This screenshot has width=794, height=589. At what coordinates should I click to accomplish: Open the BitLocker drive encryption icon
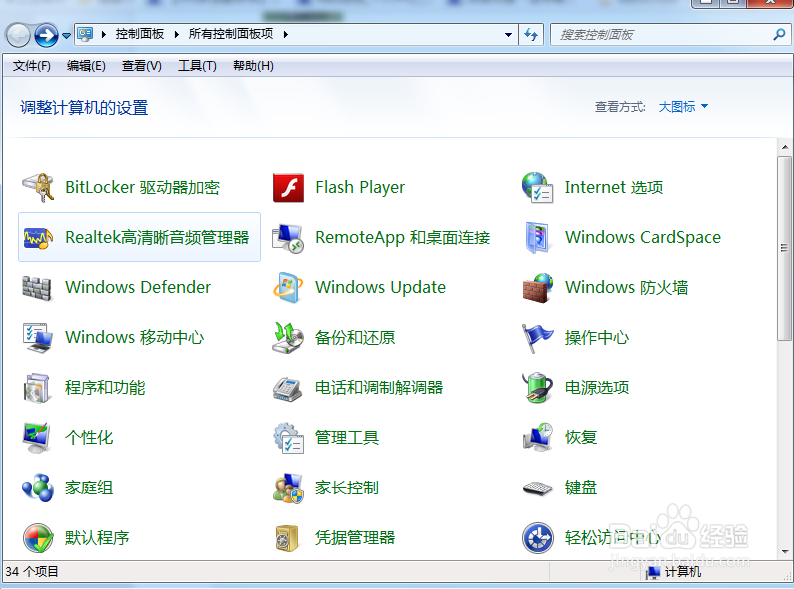(38, 187)
